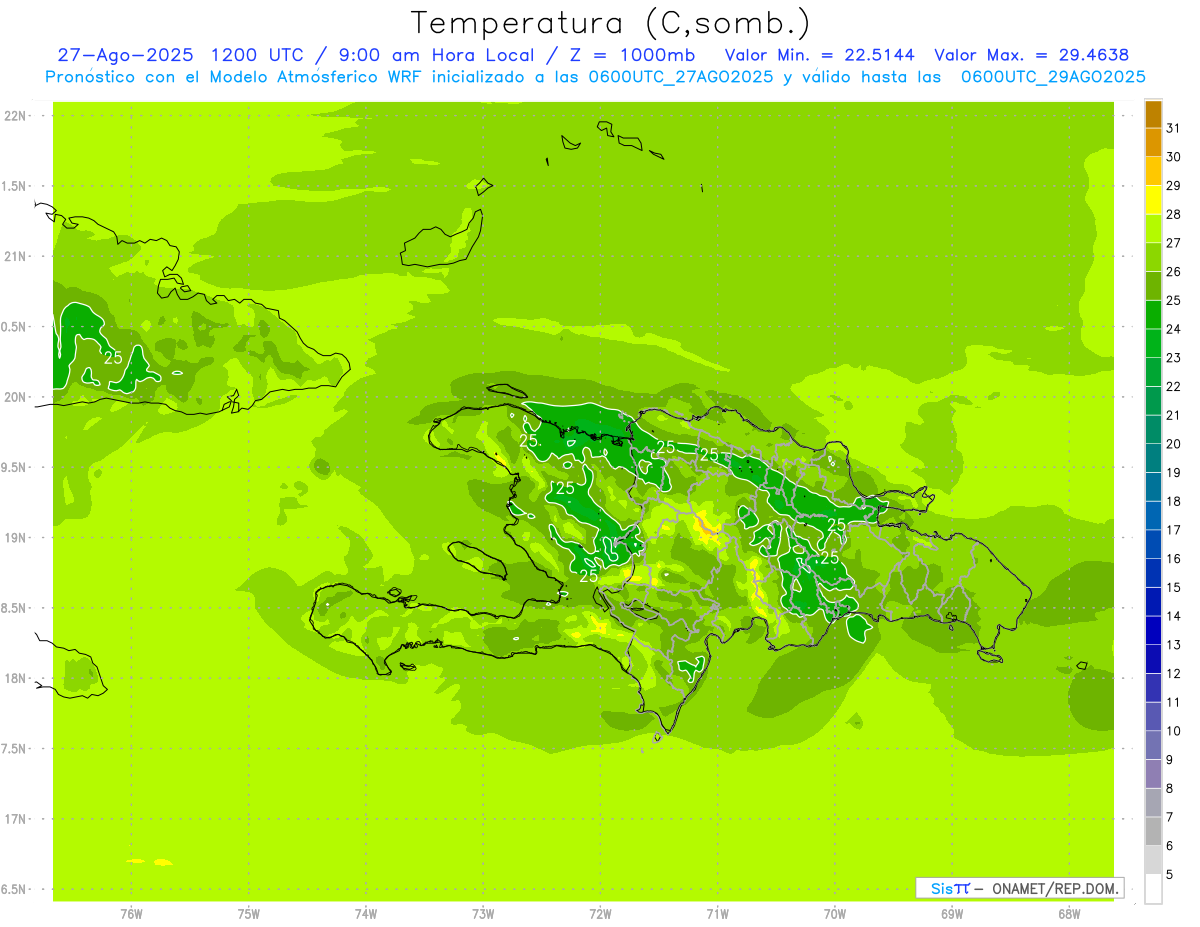Viewport: 1200px width, 927px height.
Task: Click the 22N latitude axis label
Action: pyautogui.click(x=14, y=116)
